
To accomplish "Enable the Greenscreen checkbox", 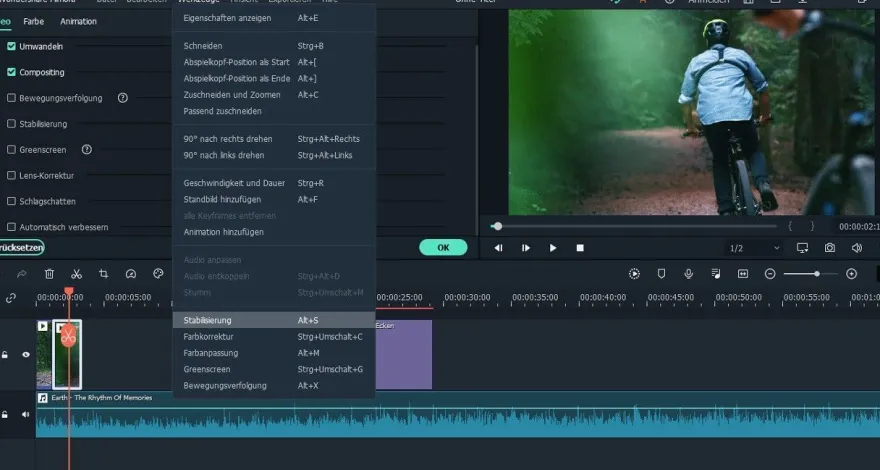I will [x=11, y=149].
